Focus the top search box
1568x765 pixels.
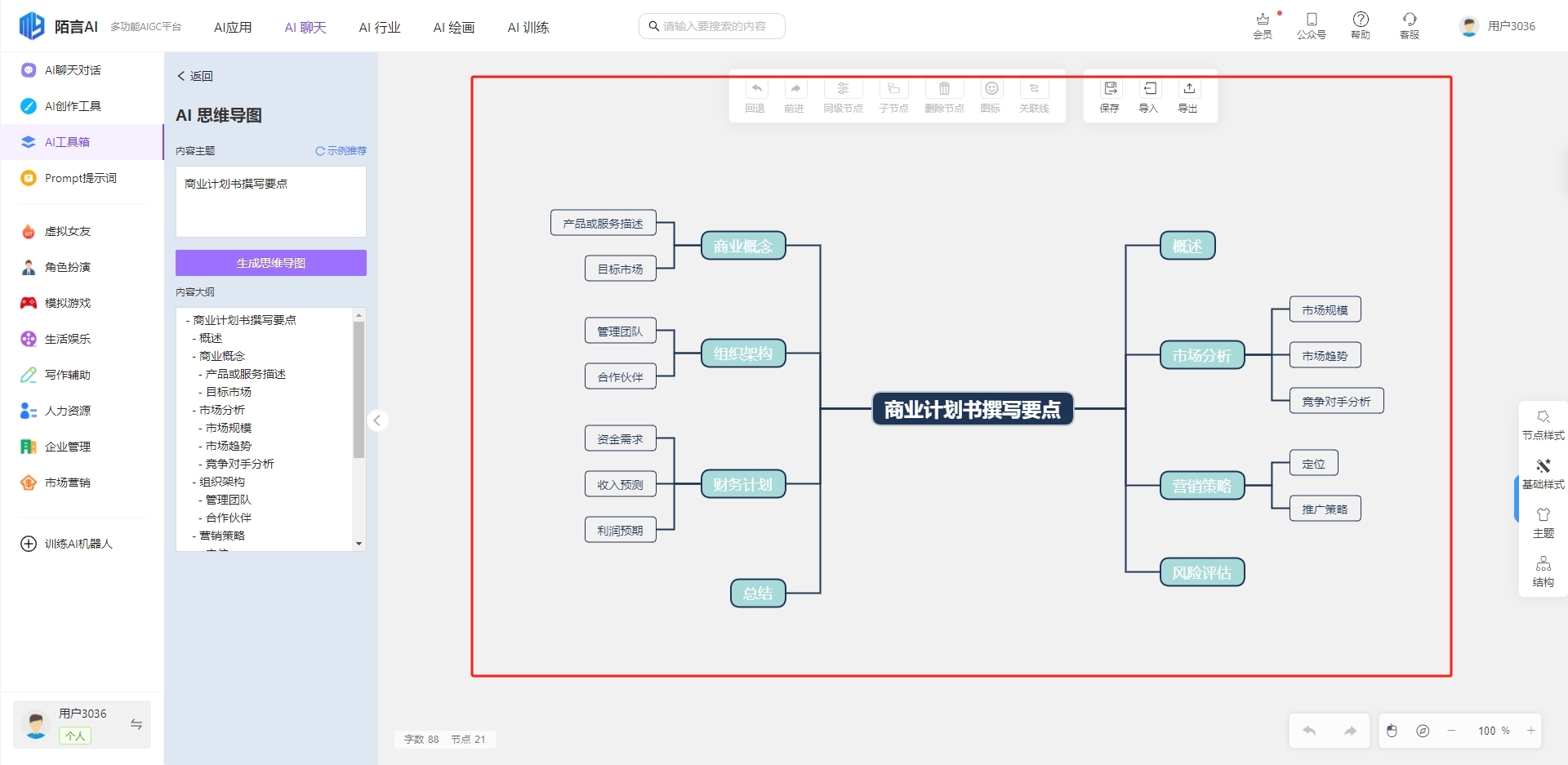point(711,26)
